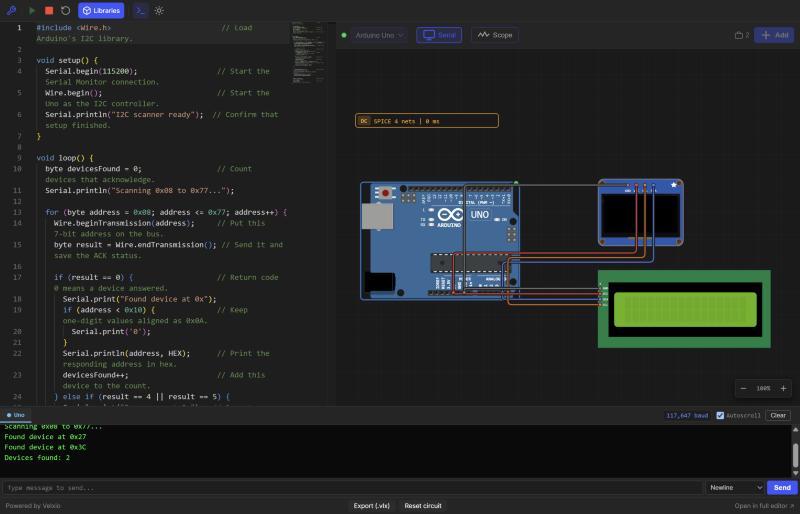The width and height of the screenshot is (800, 514).
Task: Click line 3 'void setup()' in editor
Action: 67,60
